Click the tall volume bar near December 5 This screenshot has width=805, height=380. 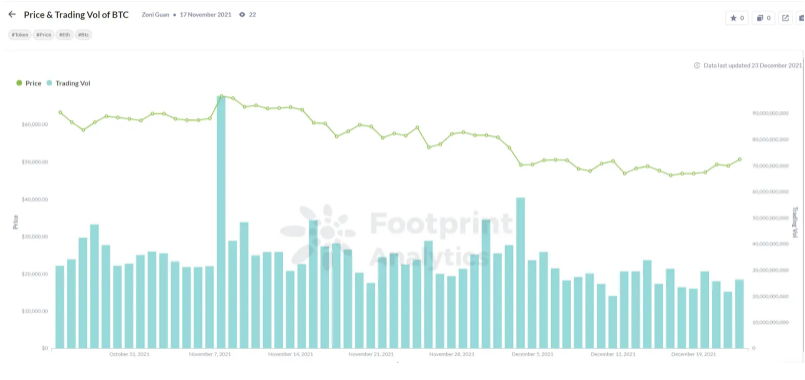coord(521,273)
